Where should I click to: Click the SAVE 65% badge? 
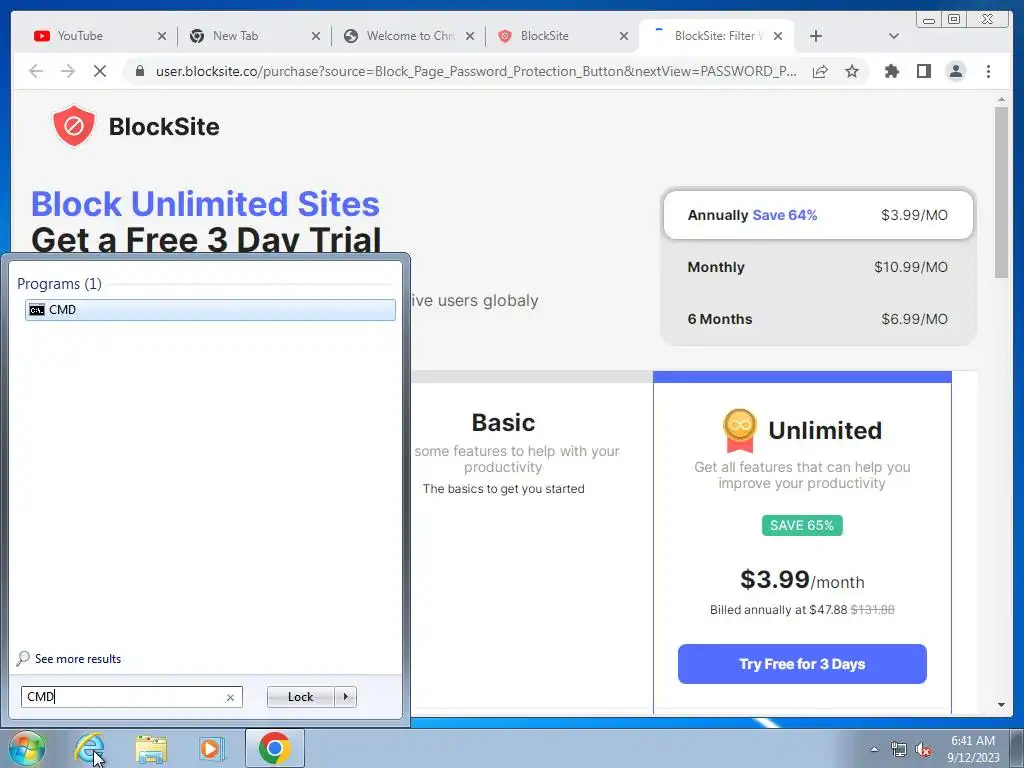tap(802, 525)
